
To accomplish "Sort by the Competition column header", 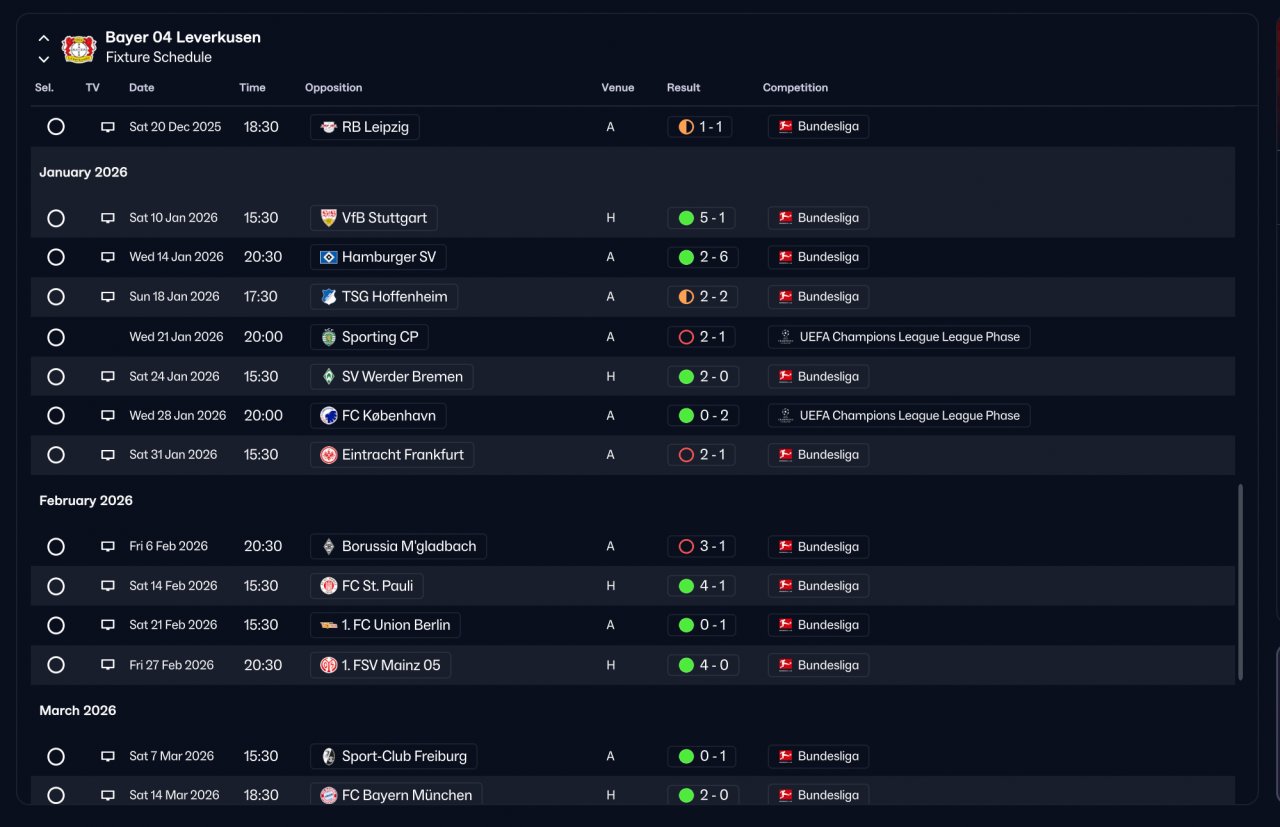I will click(795, 88).
